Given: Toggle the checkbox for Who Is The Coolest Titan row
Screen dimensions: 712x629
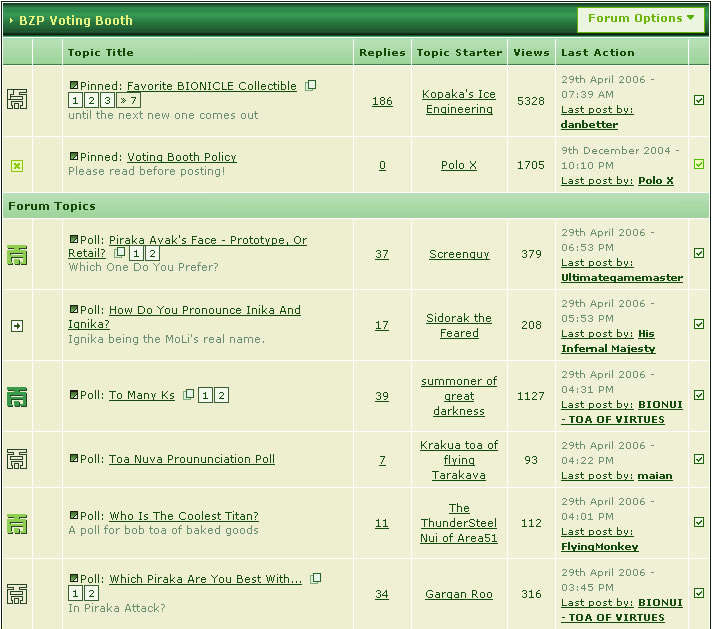Looking at the screenshot, I should click(699, 522).
